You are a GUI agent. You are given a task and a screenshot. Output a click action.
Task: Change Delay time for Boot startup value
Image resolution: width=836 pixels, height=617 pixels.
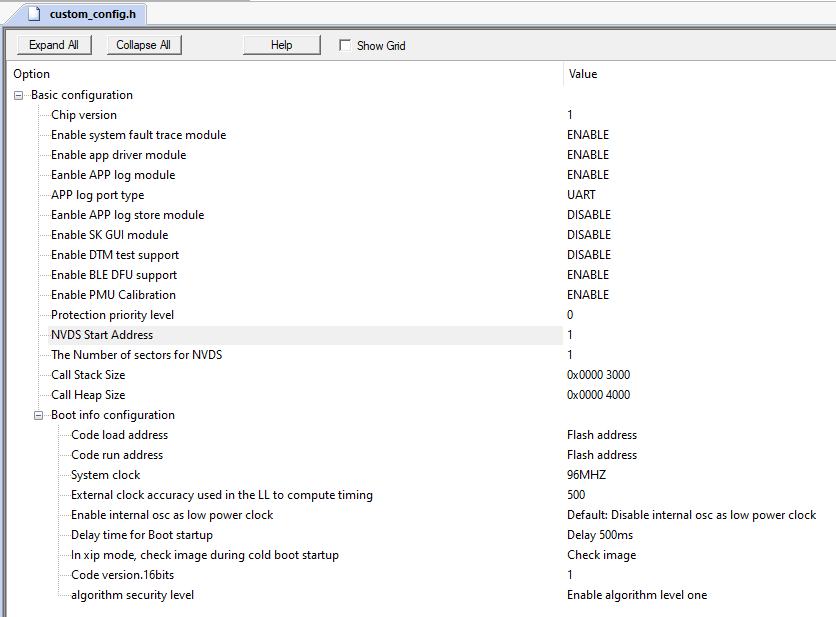[x=600, y=535]
